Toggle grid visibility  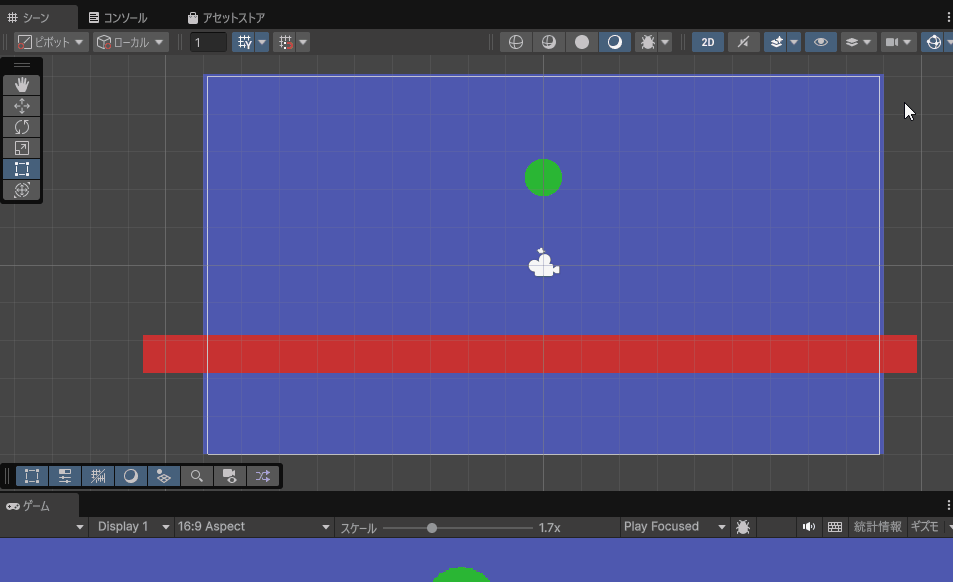(x=244, y=42)
